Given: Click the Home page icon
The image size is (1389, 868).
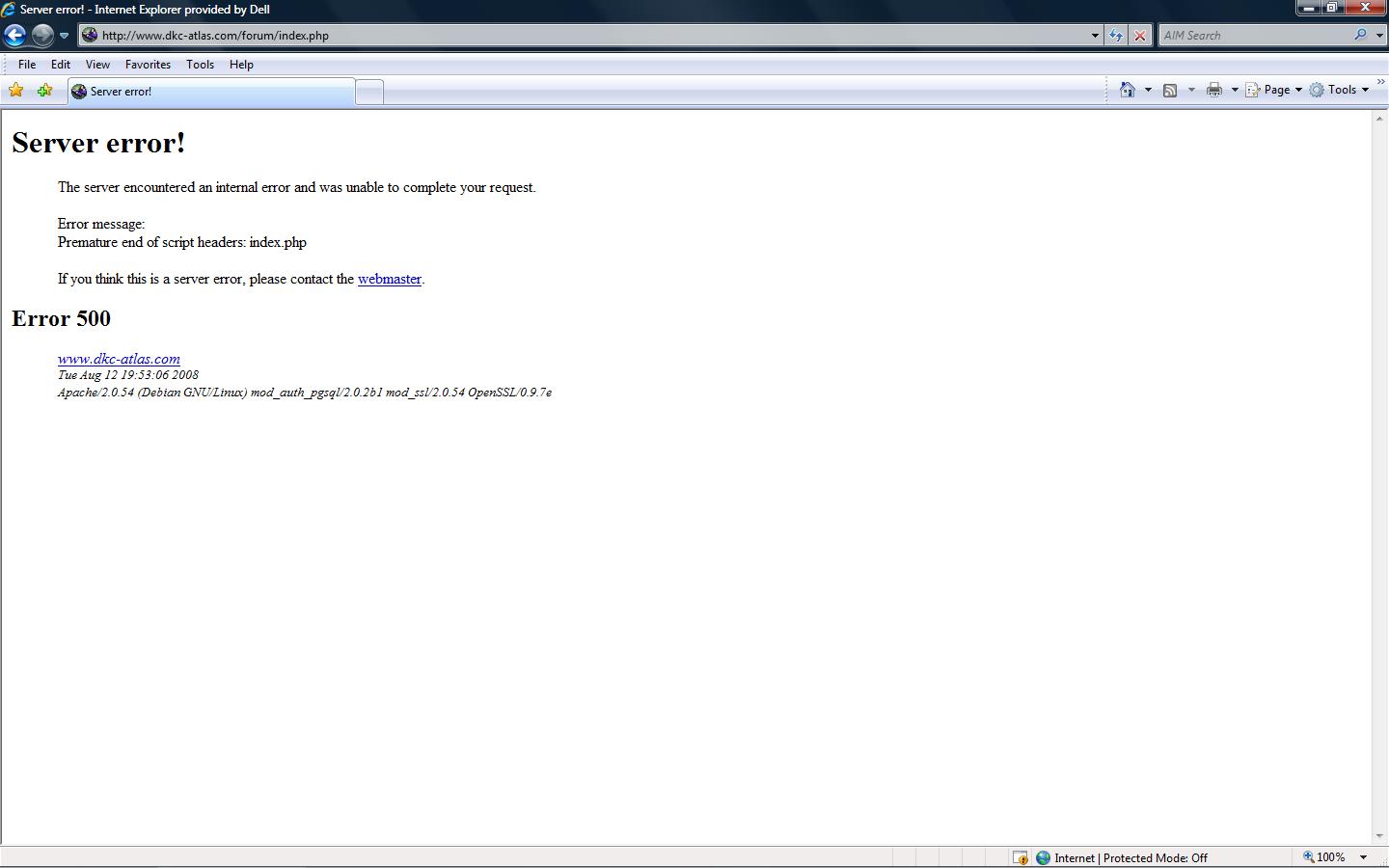Looking at the screenshot, I should [x=1127, y=90].
